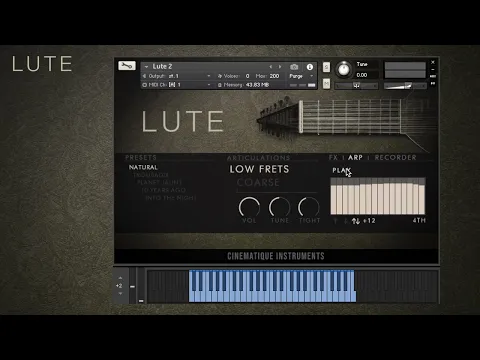Switch to the ARP tab
Image resolution: width=480 pixels, height=360 pixels.
pos(355,157)
